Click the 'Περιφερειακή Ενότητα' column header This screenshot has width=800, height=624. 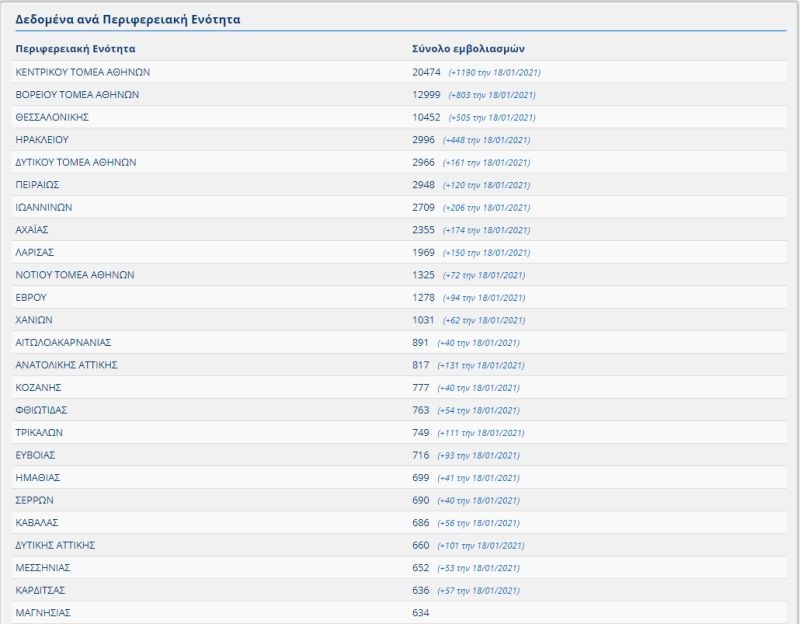[x=76, y=48]
